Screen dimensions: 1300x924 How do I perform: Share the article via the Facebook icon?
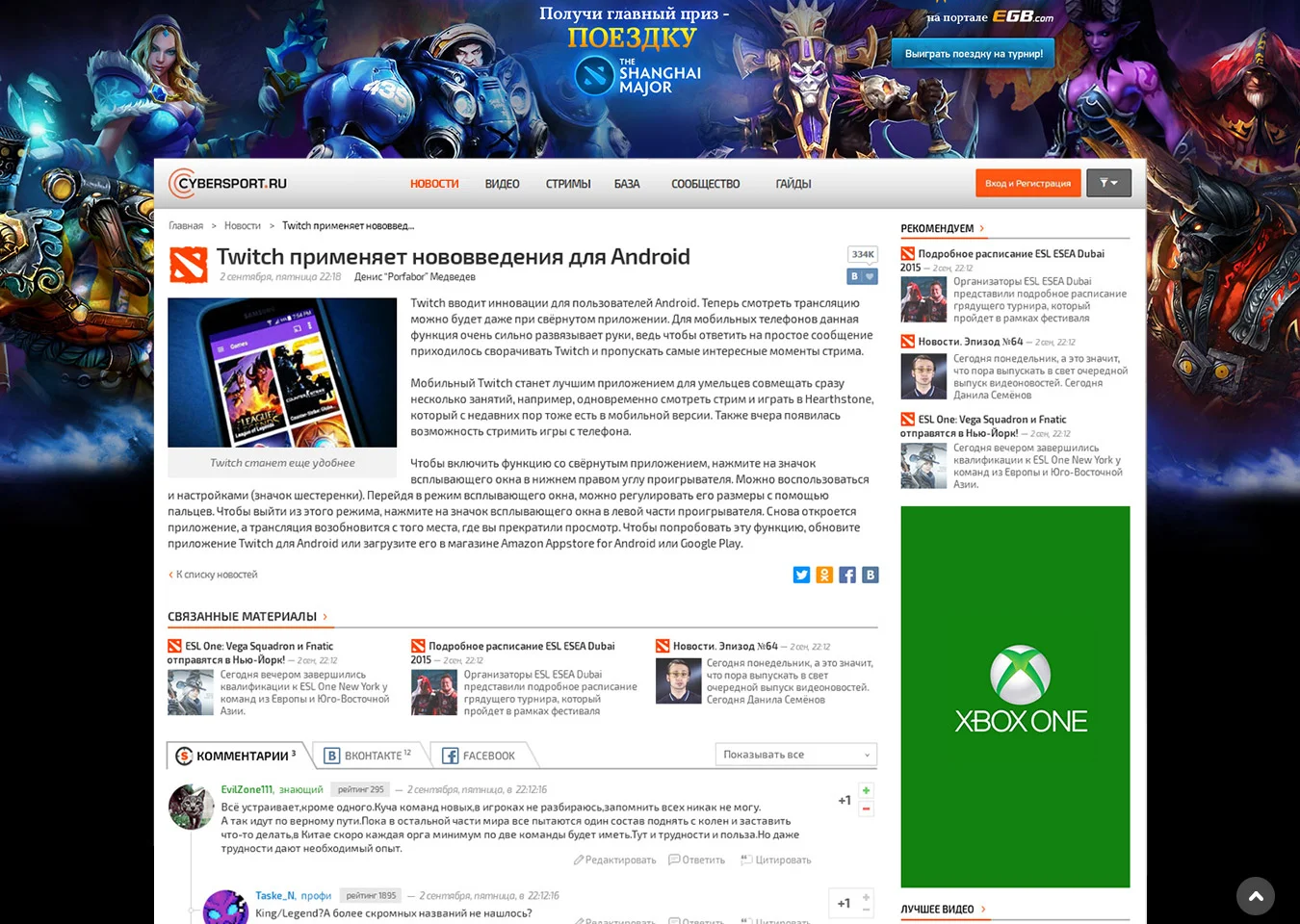847,575
